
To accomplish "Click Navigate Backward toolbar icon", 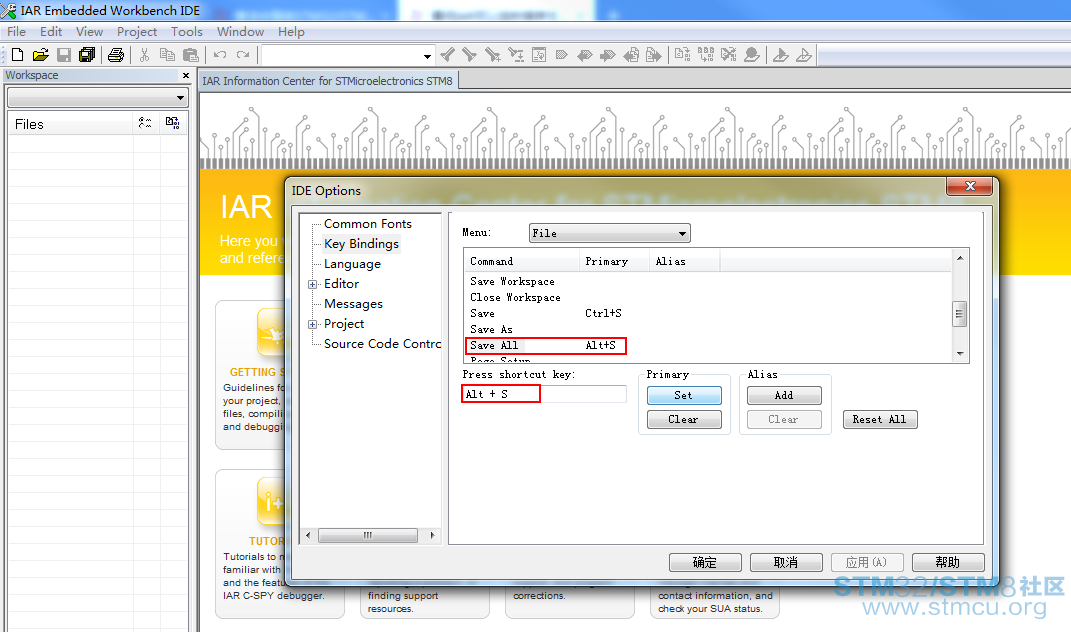I will (631, 55).
